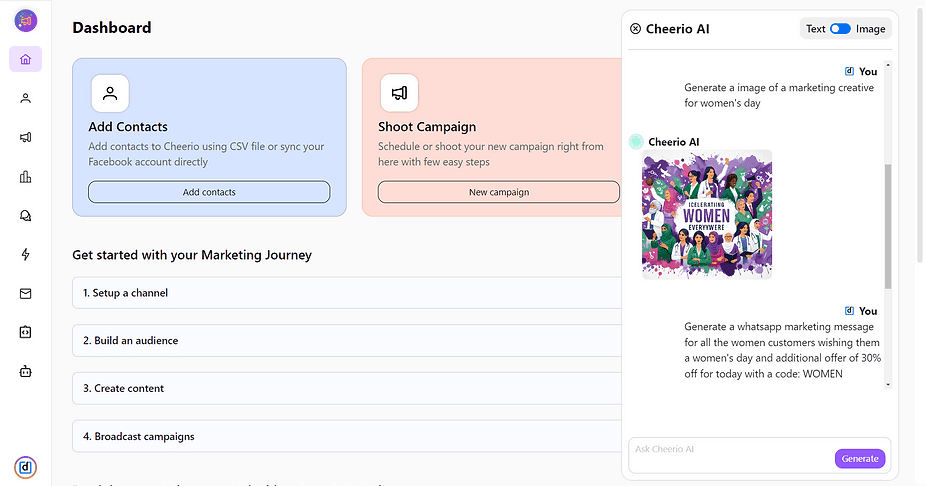Screen dimensions: 925x486
Task: Open the robot chatbot icon in sidebar
Action: 25,371
